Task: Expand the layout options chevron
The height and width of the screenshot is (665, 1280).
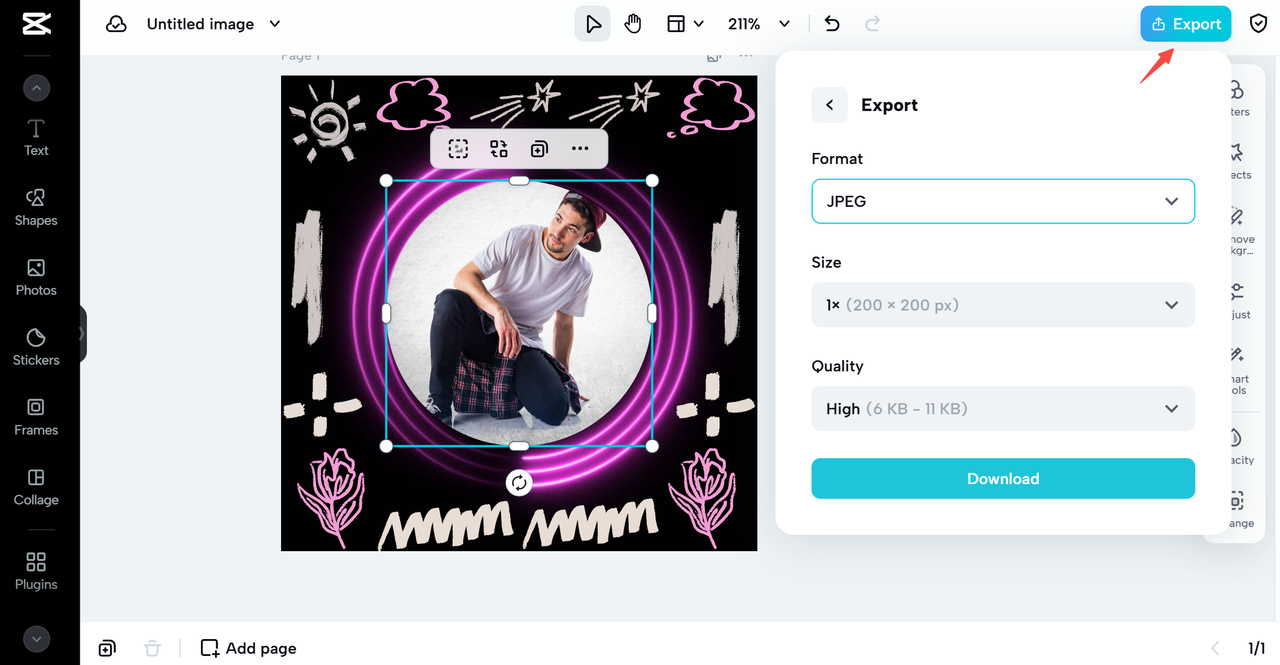Action: pyautogui.click(x=699, y=24)
